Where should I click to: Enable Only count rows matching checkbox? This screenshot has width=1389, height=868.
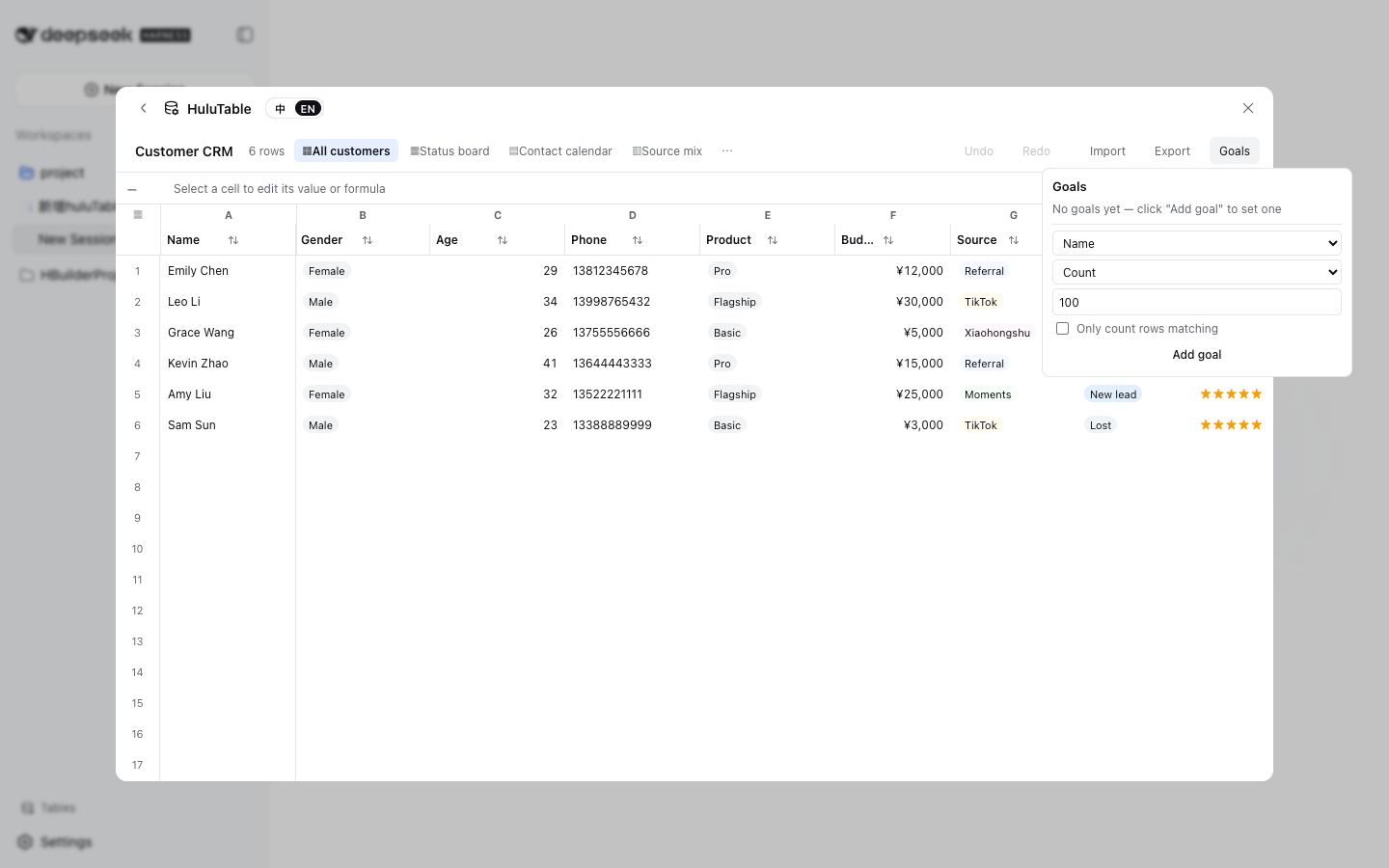pos(1062,328)
